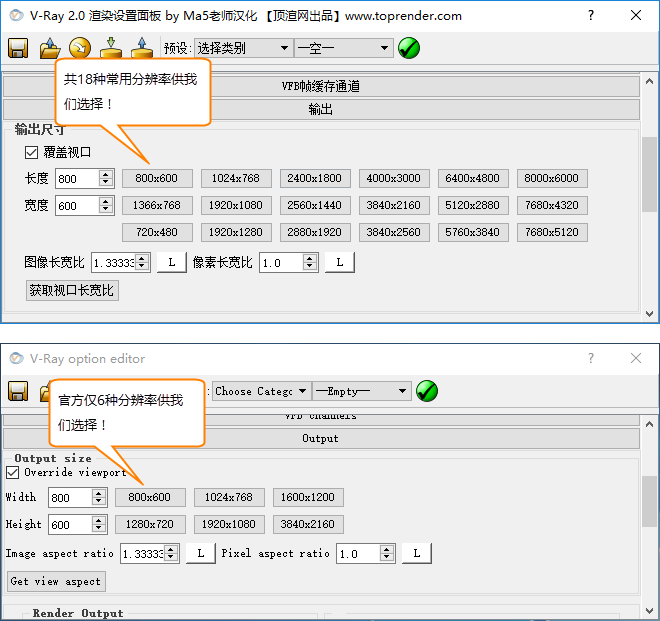The height and width of the screenshot is (621, 660).
Task: Open —Empty— preset dropdown
Action: (x=362, y=391)
